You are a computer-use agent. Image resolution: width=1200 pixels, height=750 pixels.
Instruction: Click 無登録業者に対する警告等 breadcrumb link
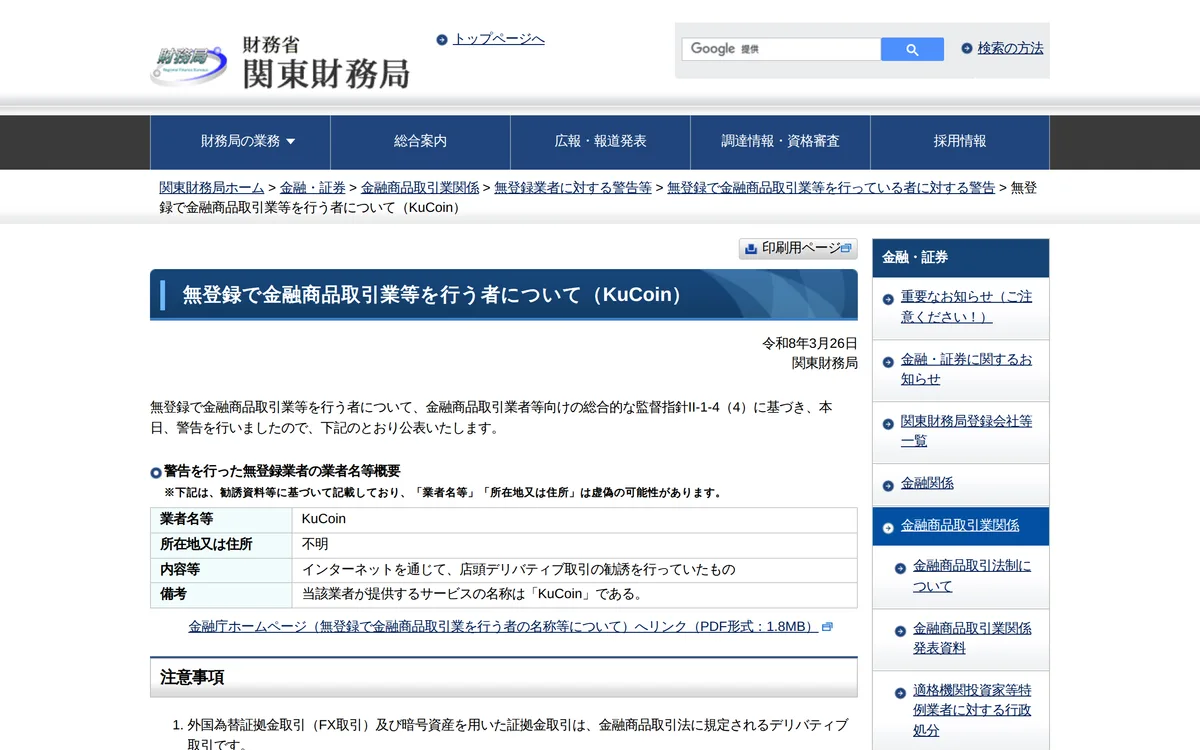573,188
